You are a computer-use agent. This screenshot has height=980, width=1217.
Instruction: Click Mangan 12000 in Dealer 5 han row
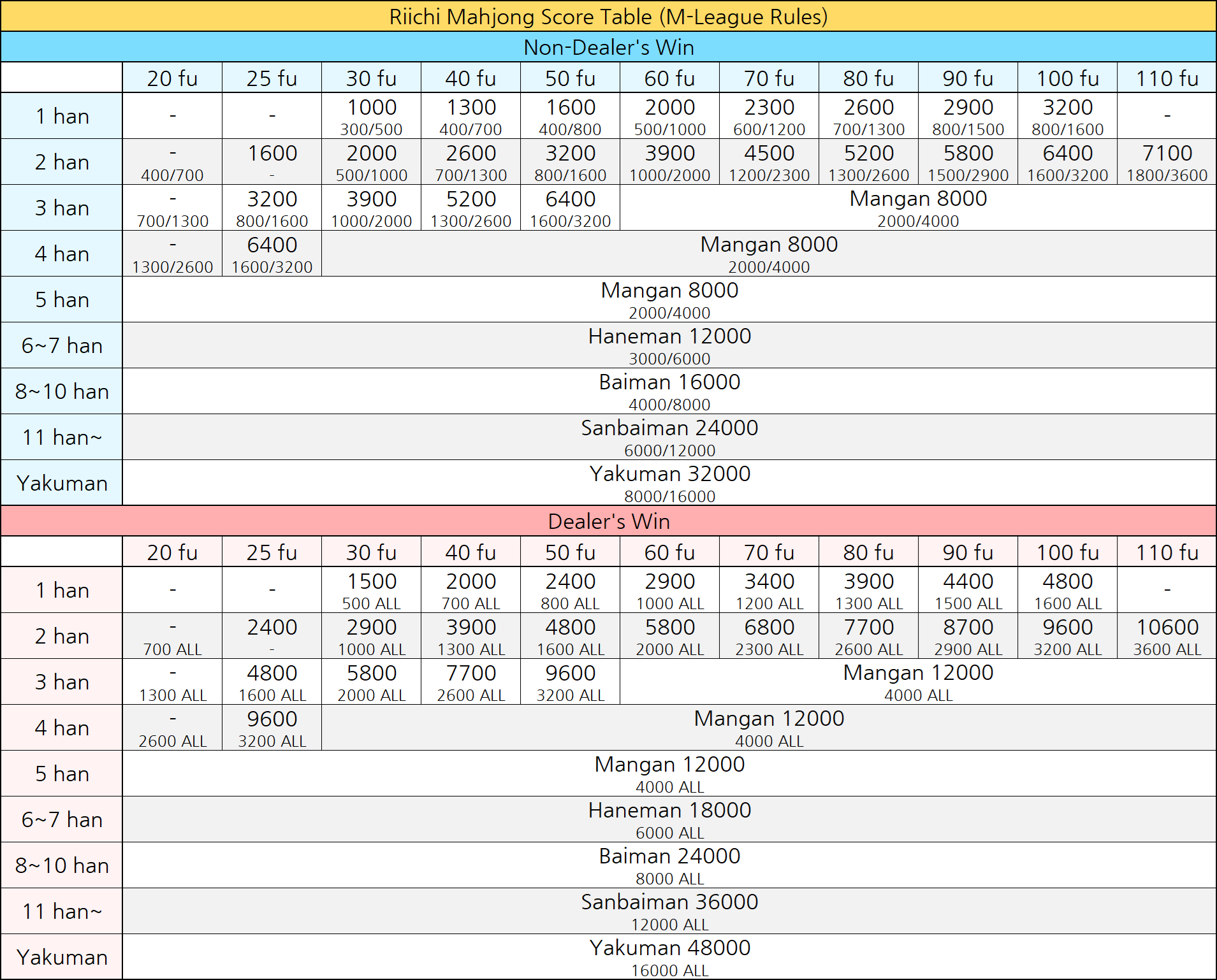(x=669, y=774)
